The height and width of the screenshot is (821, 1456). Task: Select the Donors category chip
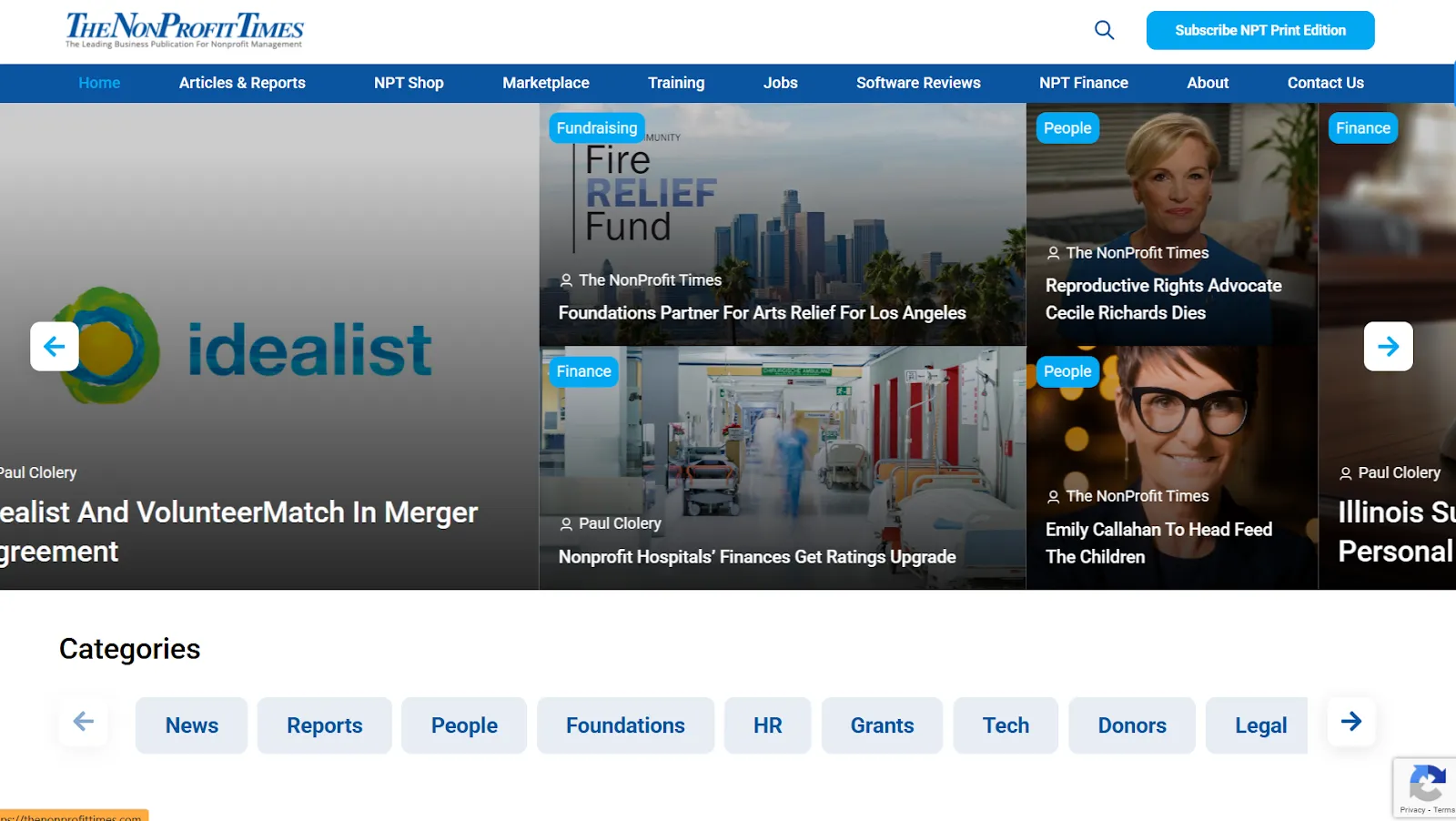tap(1132, 725)
